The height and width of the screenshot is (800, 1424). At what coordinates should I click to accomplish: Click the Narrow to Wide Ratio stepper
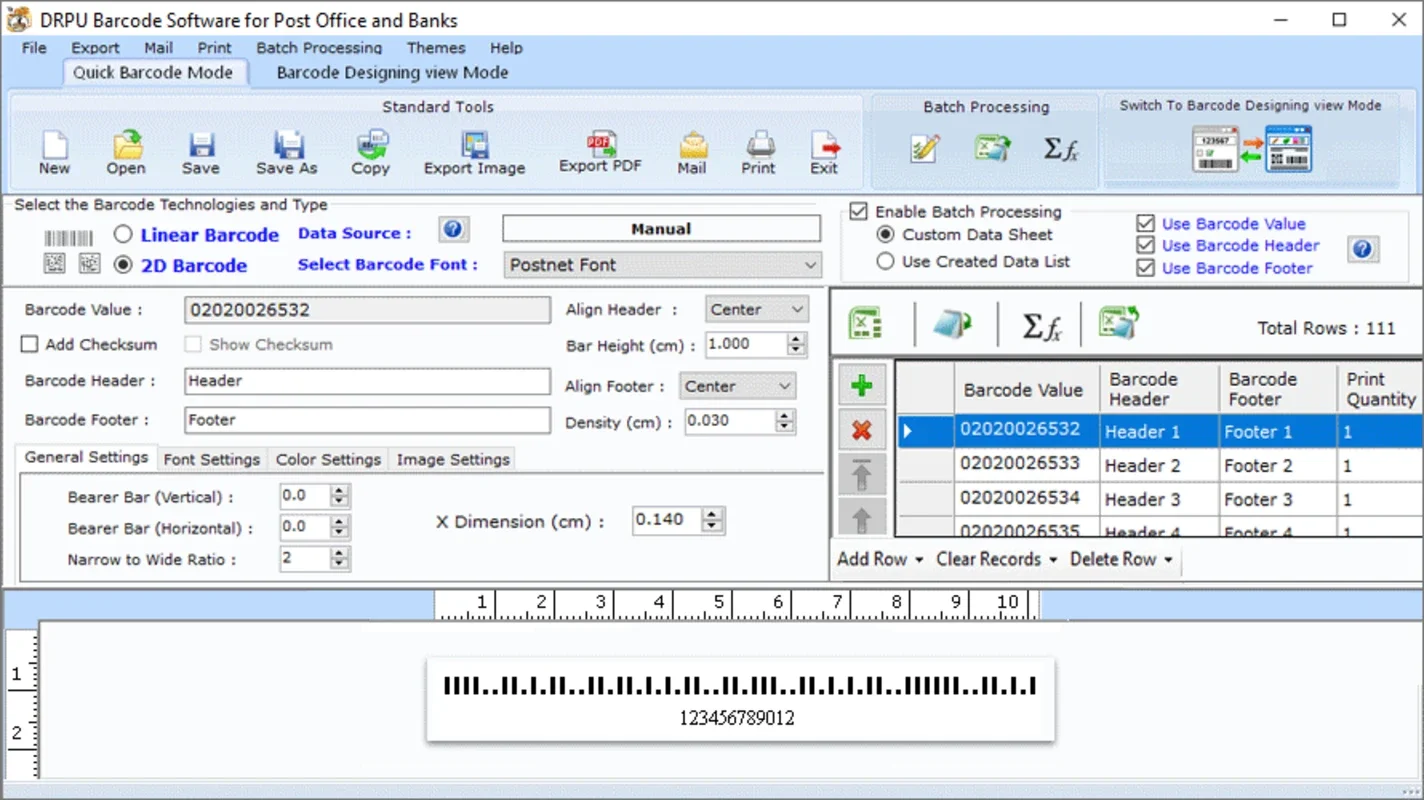pos(340,558)
